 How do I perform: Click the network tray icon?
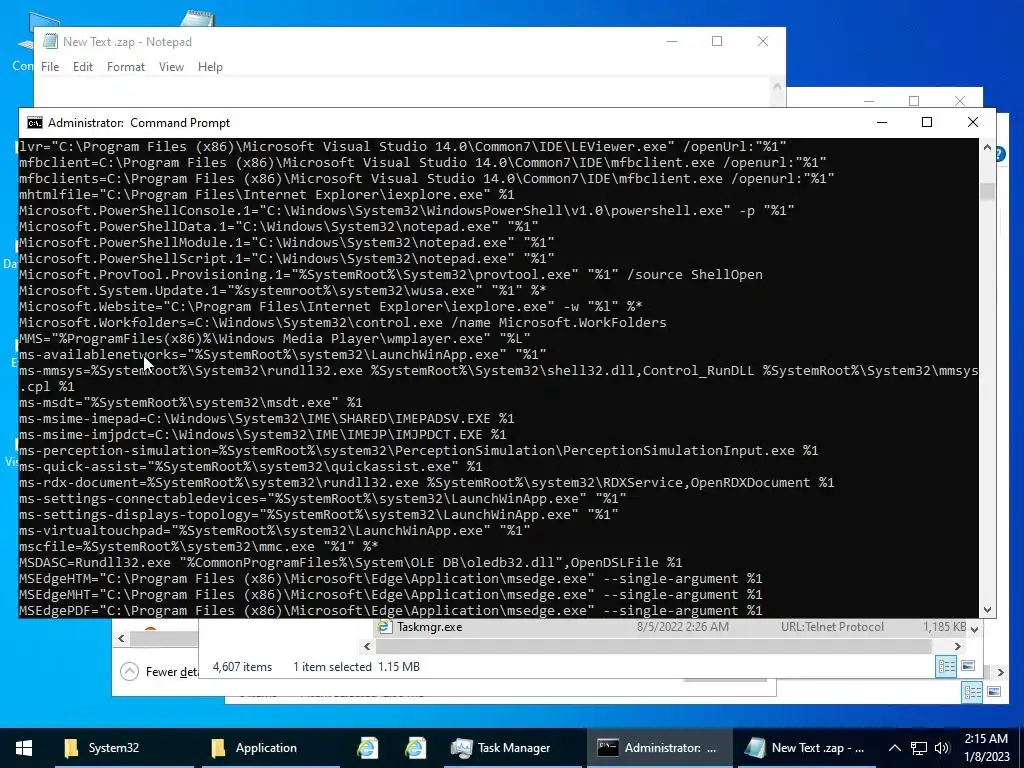point(919,748)
